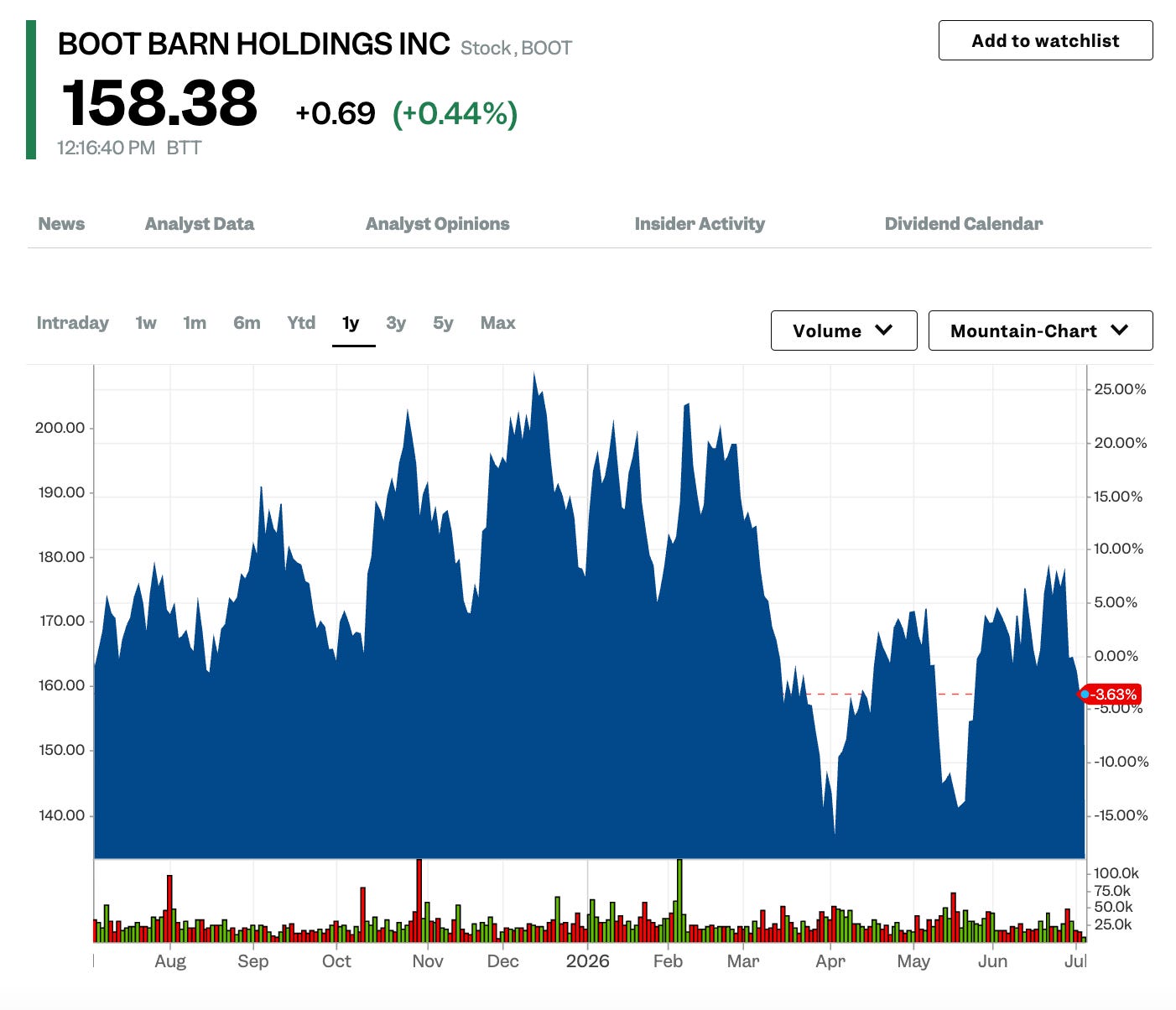The image size is (1176, 1010).
Task: Click the 25.0k volume axis label
Action: click(x=1113, y=924)
